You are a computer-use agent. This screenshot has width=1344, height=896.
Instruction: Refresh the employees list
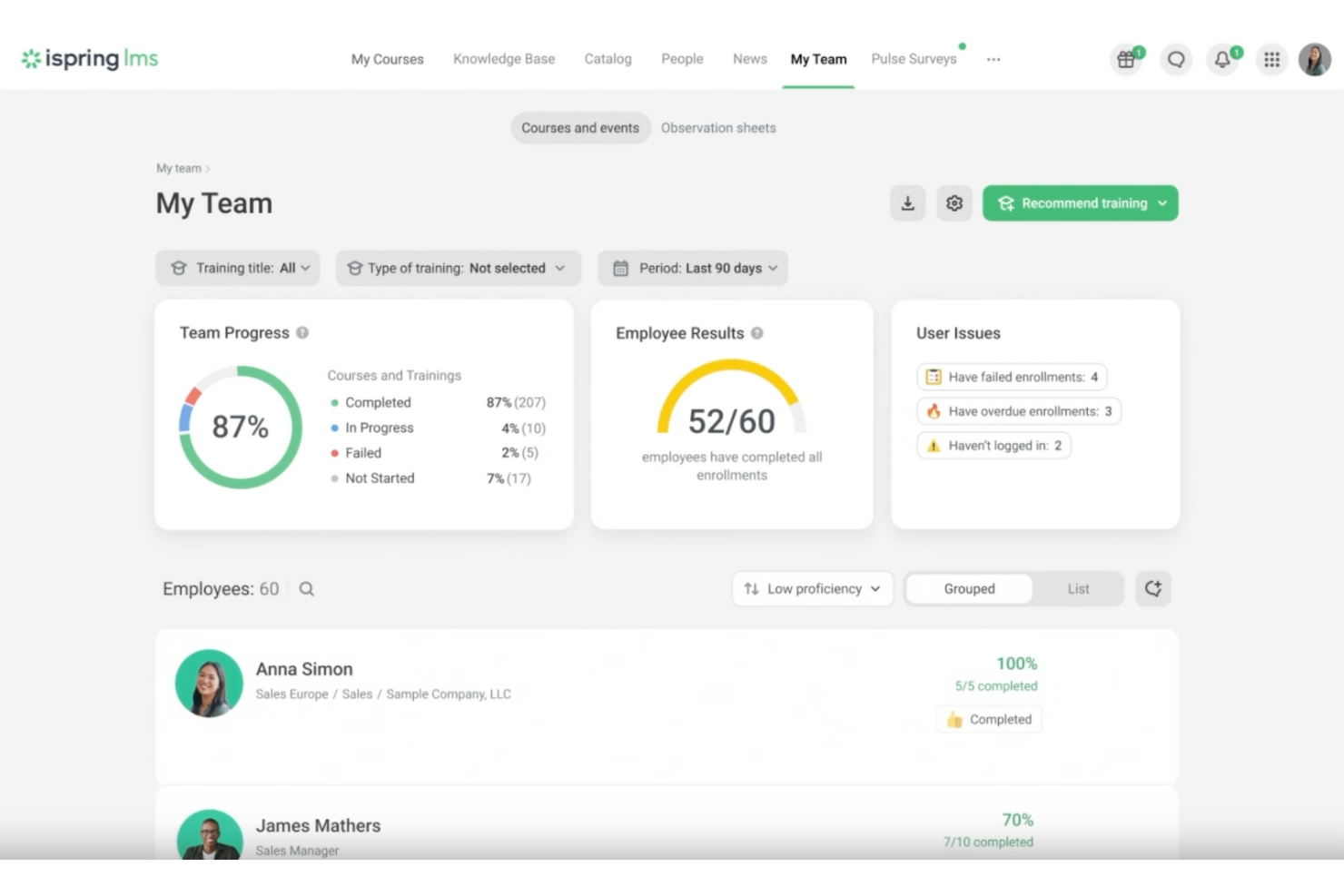[x=1153, y=588]
